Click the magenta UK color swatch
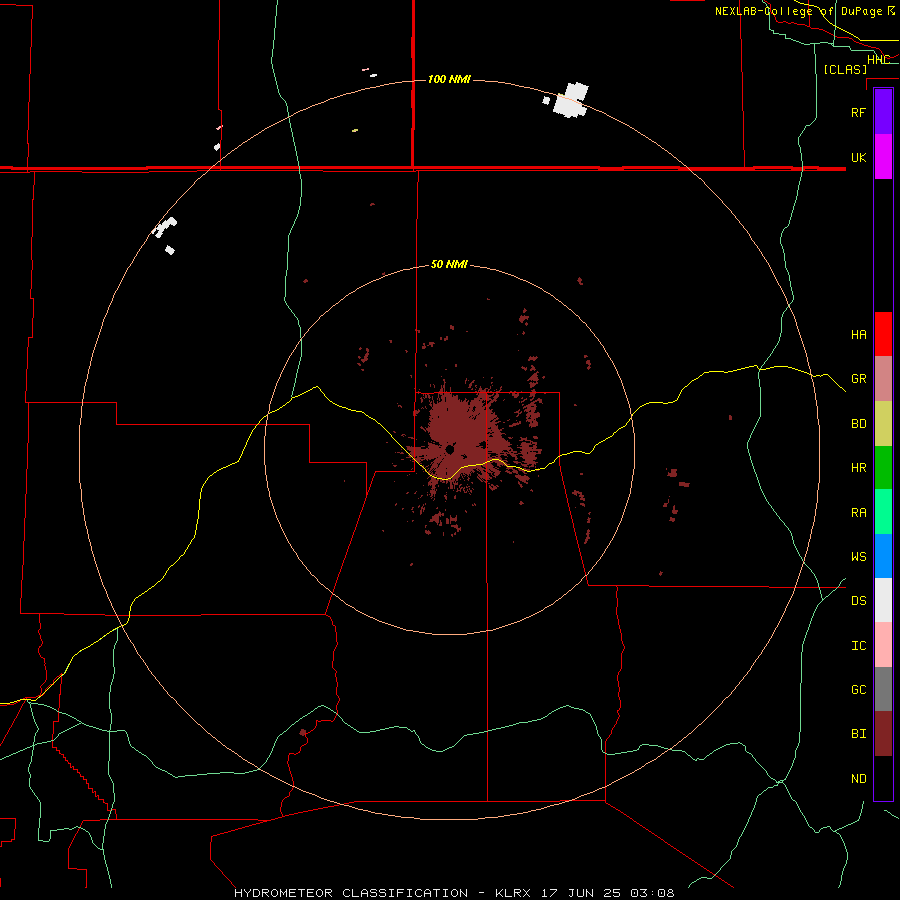The height and width of the screenshot is (900, 900). tap(883, 157)
